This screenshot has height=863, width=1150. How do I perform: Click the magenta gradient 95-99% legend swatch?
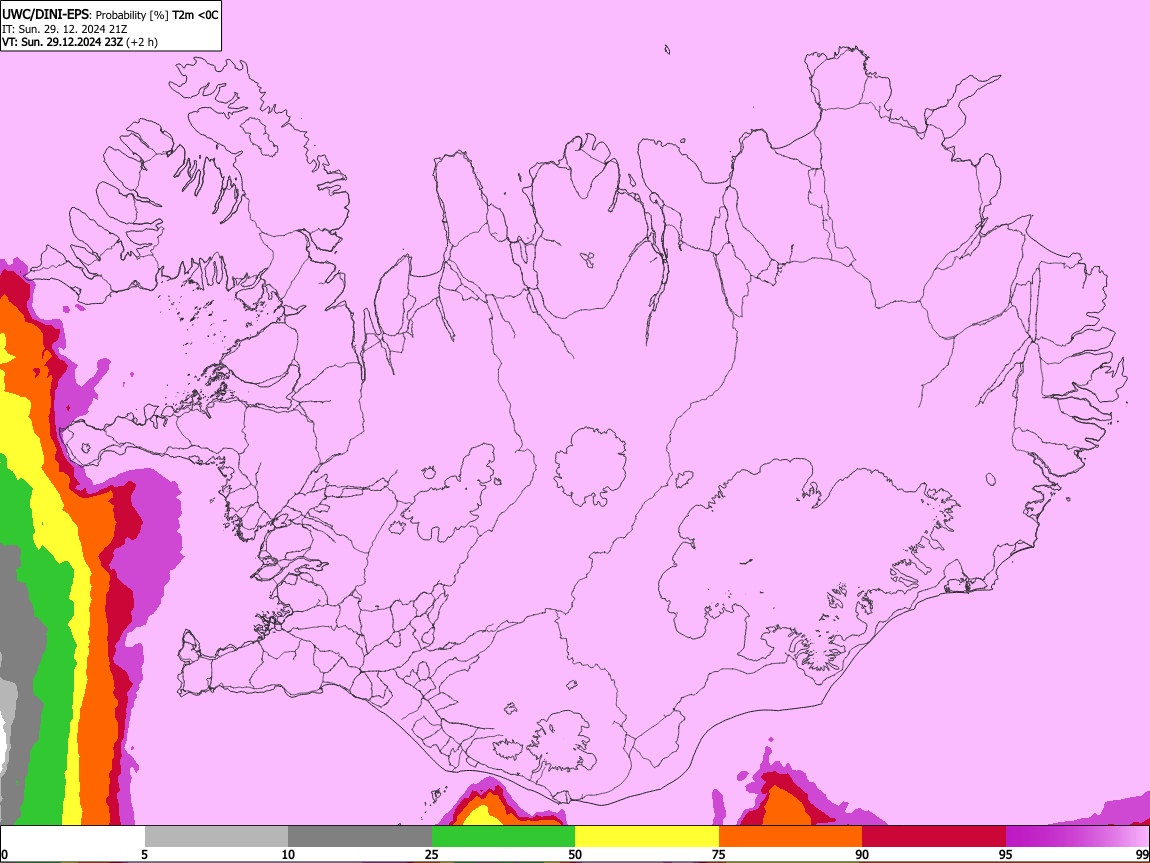click(x=1077, y=837)
